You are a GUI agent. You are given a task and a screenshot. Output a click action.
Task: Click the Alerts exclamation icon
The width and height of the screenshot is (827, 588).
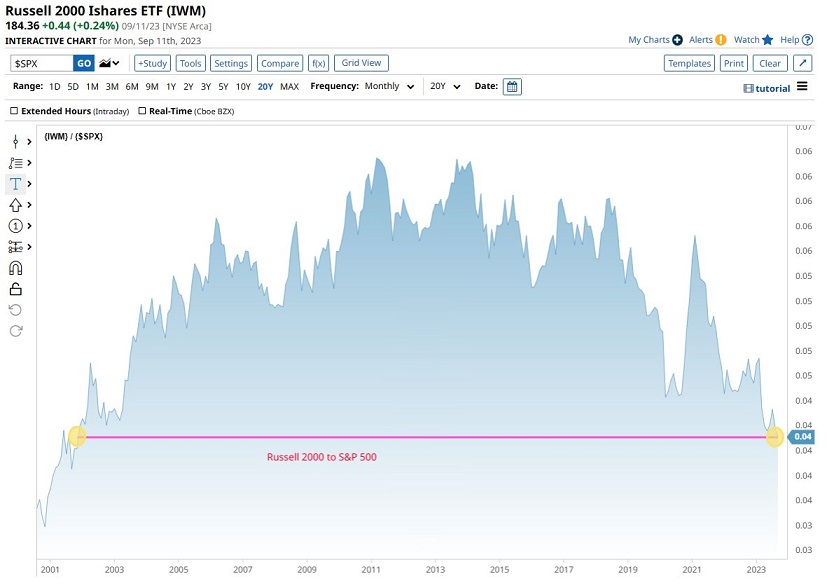(720, 40)
